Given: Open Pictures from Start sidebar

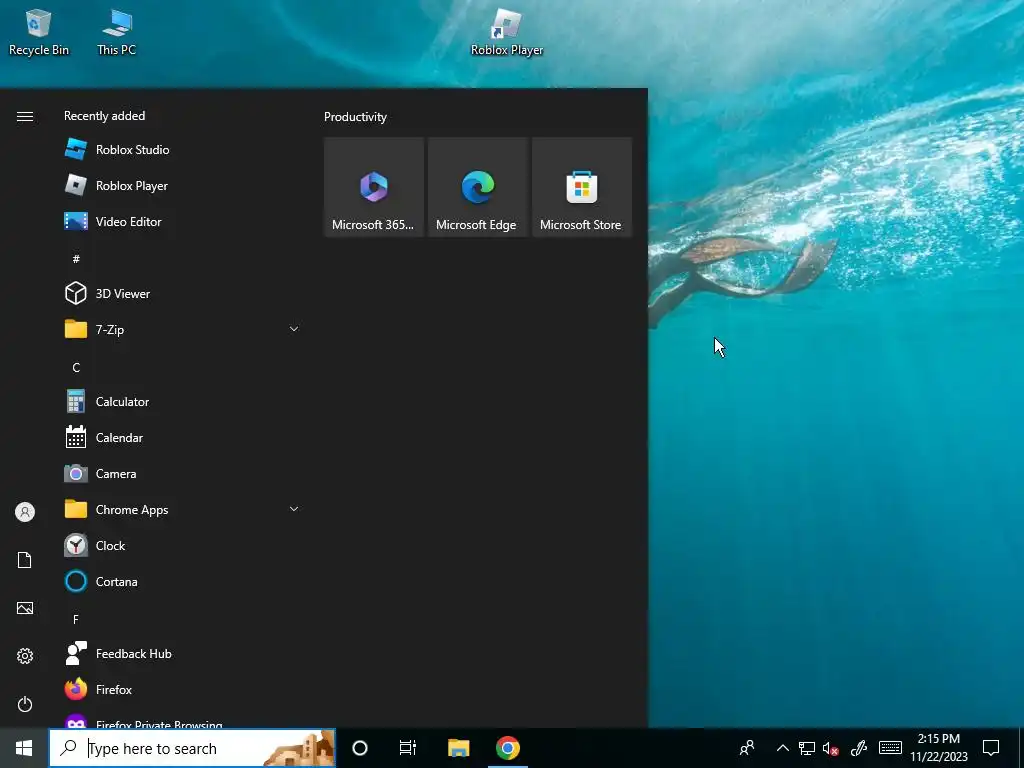Looking at the screenshot, I should 25,608.
